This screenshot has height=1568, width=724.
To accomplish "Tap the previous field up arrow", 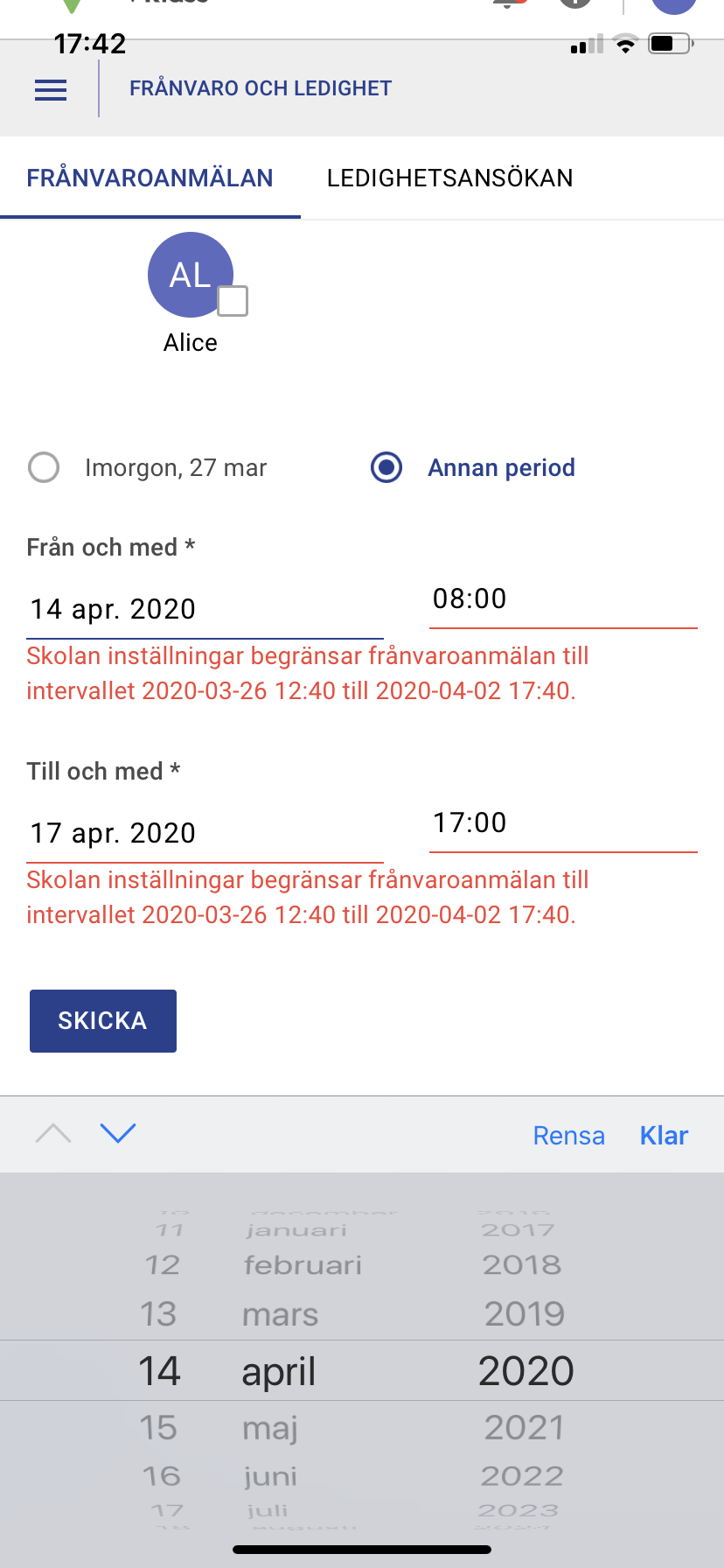I will (53, 1134).
